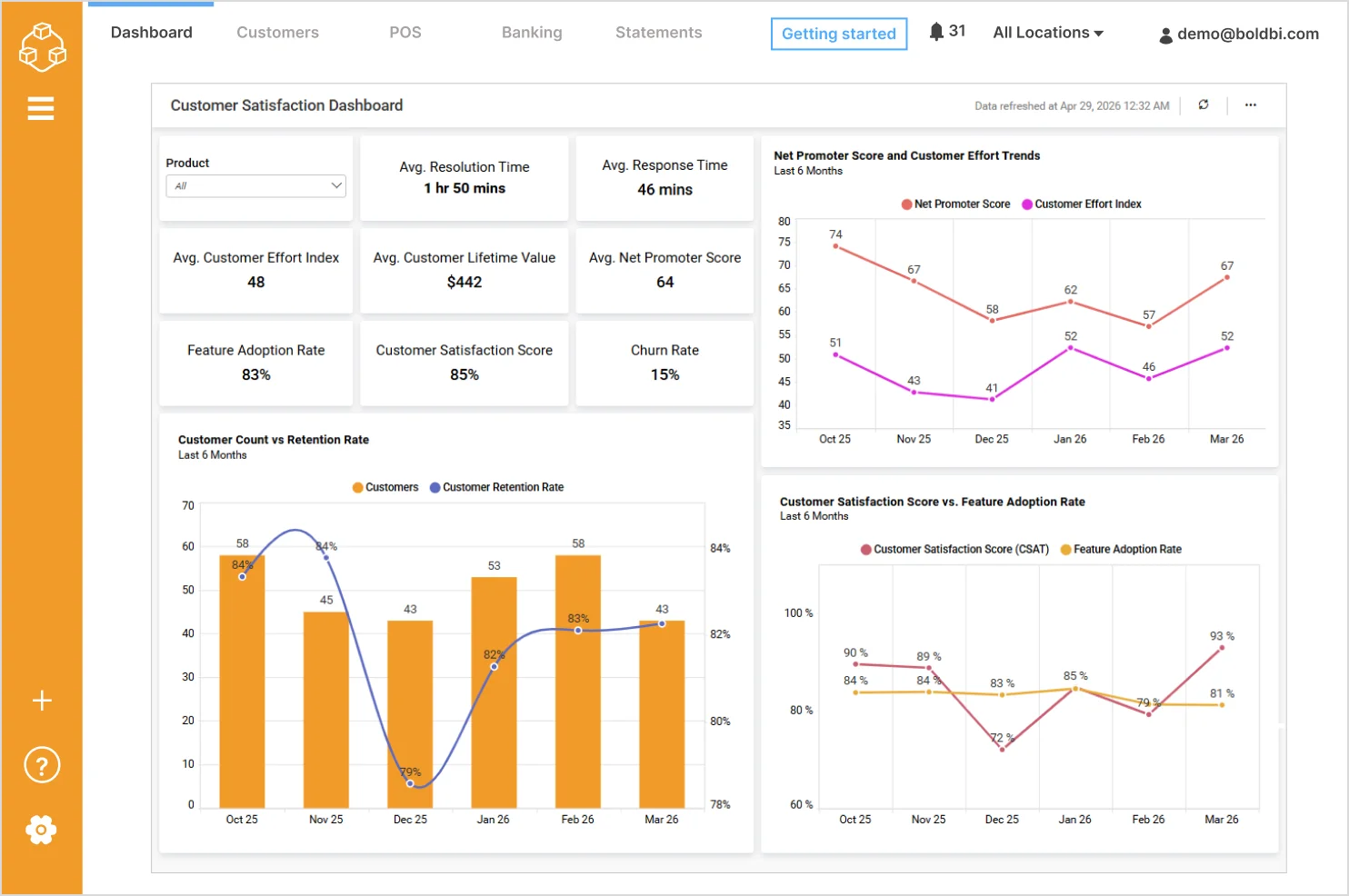Click the NPS data point labeled 74
Viewport: 1349px width, 896px height.
(x=835, y=246)
